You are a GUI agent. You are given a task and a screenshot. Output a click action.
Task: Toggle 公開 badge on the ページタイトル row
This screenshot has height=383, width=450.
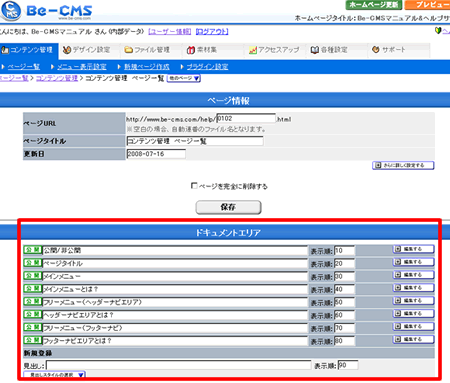[32, 263]
